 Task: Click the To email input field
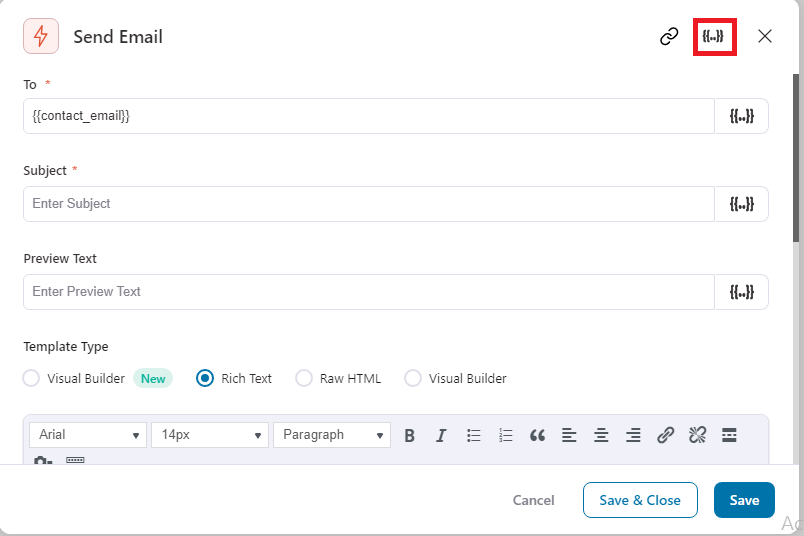pos(369,116)
